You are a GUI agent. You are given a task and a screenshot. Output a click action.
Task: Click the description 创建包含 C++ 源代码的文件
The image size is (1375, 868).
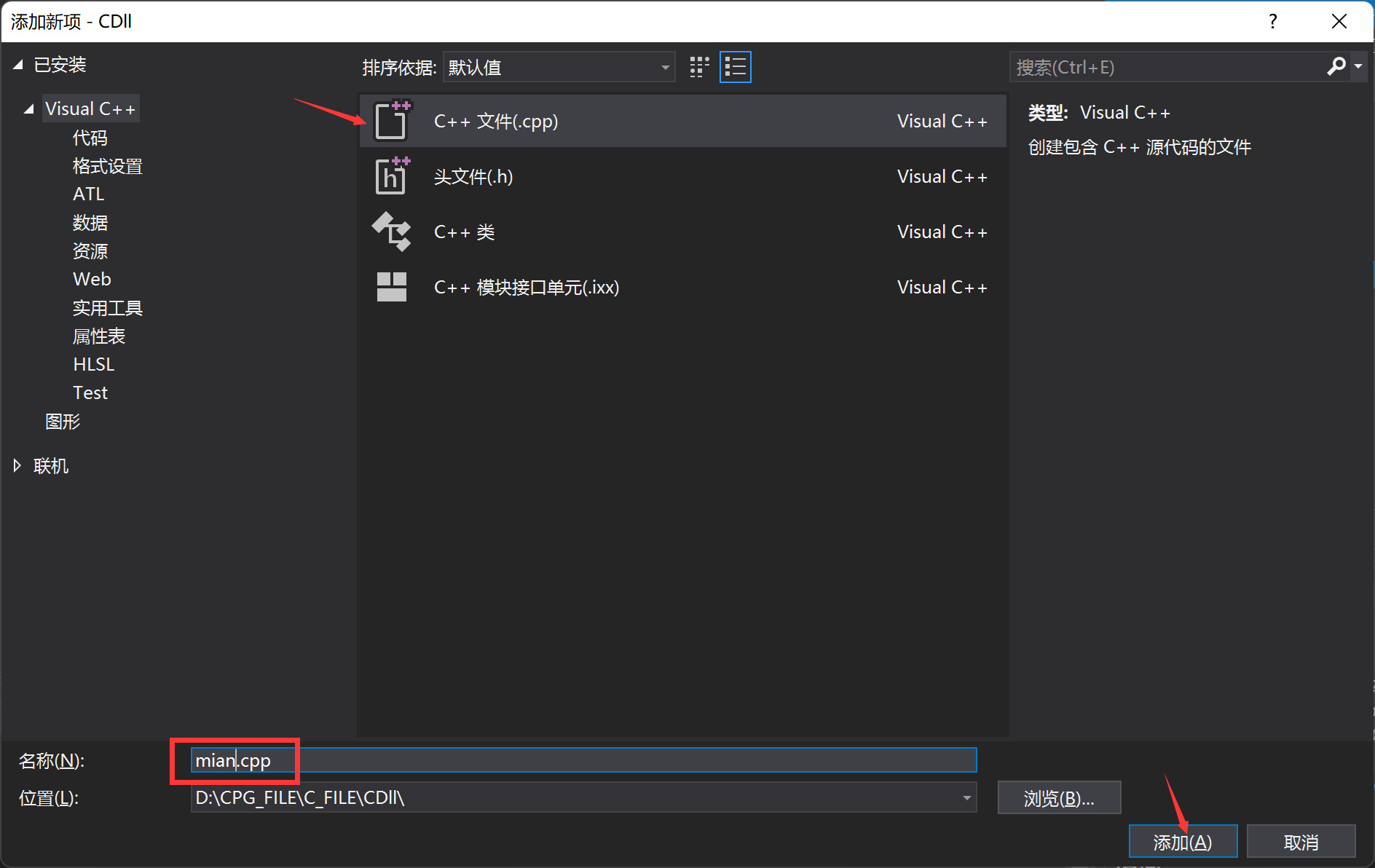click(1140, 147)
